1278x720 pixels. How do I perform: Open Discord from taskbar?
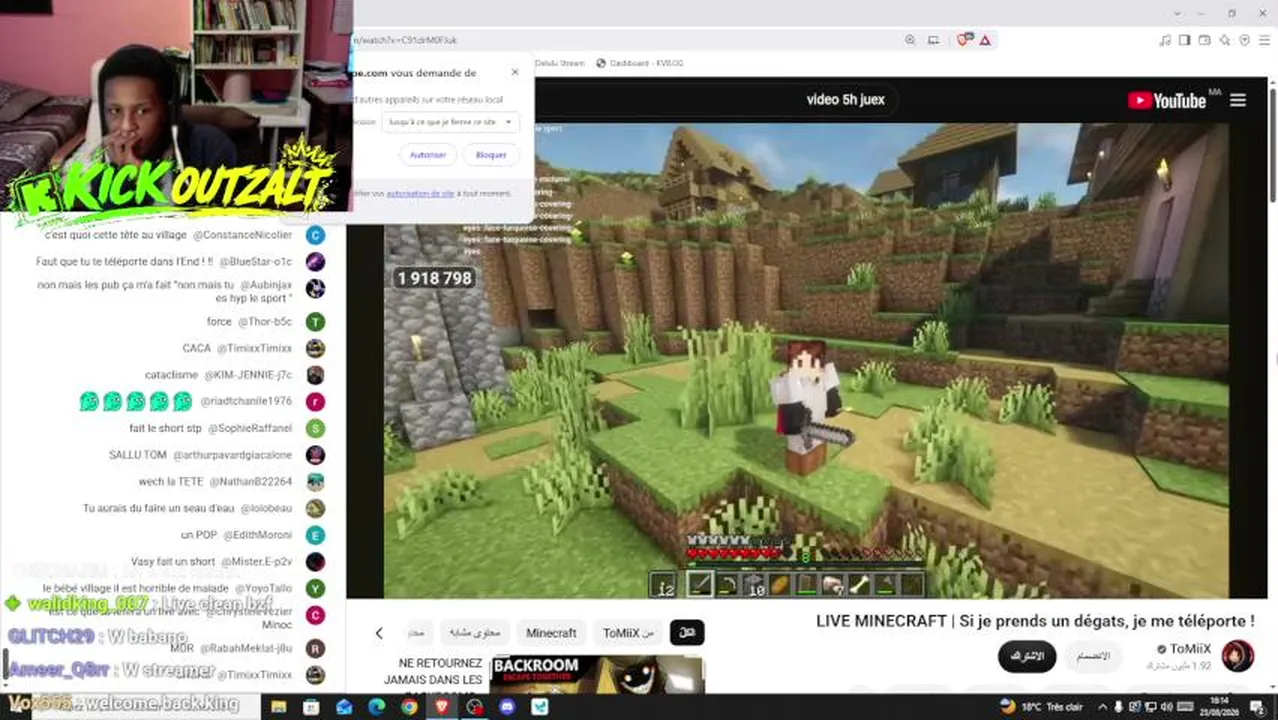507,707
